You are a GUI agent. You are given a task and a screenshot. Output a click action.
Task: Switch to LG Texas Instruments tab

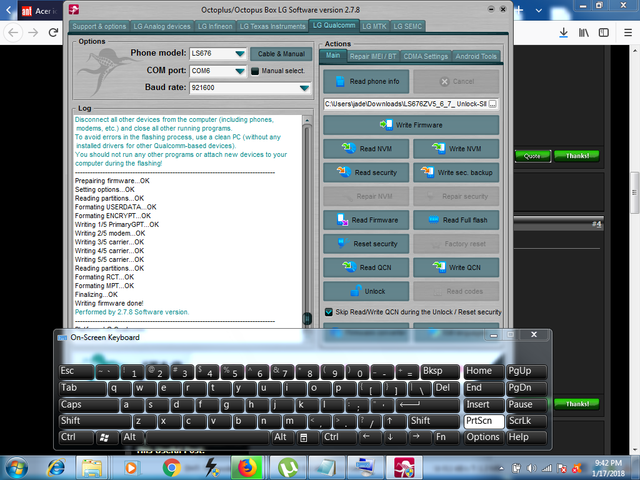[272, 27]
